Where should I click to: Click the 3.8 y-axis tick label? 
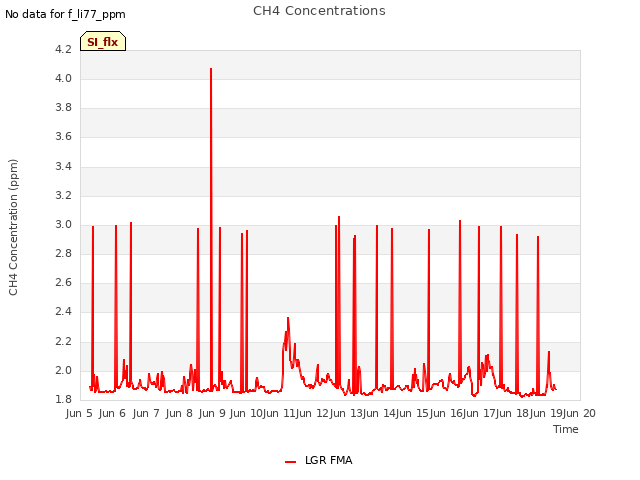pos(63,107)
